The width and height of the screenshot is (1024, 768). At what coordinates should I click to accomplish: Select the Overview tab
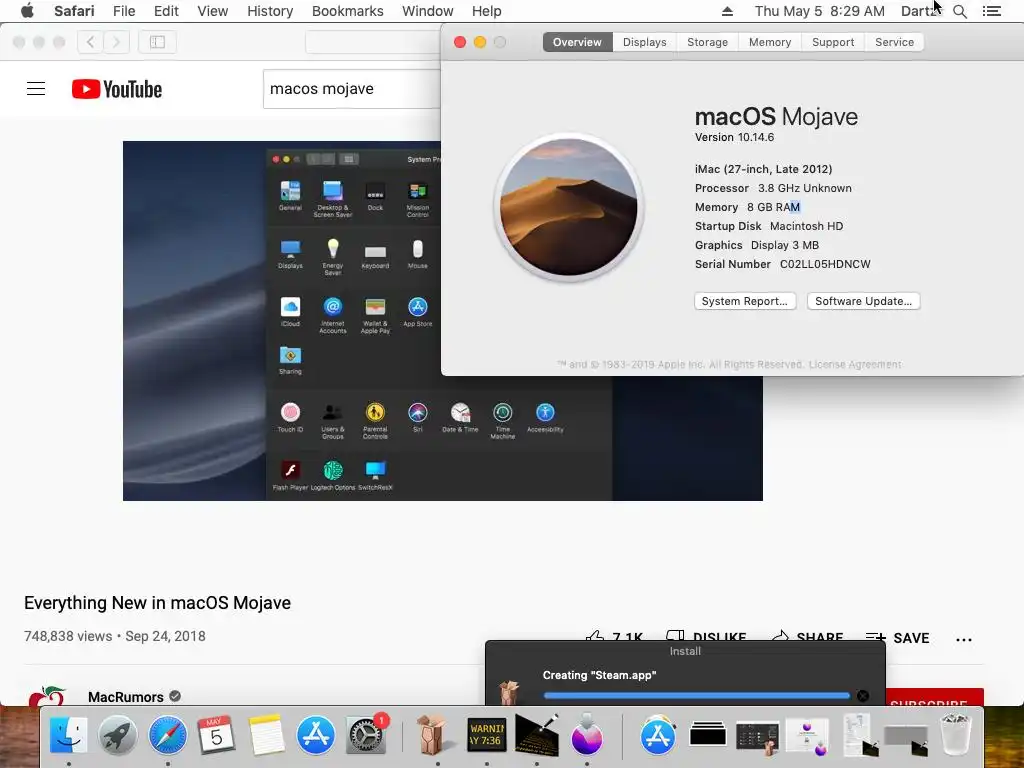tap(577, 42)
